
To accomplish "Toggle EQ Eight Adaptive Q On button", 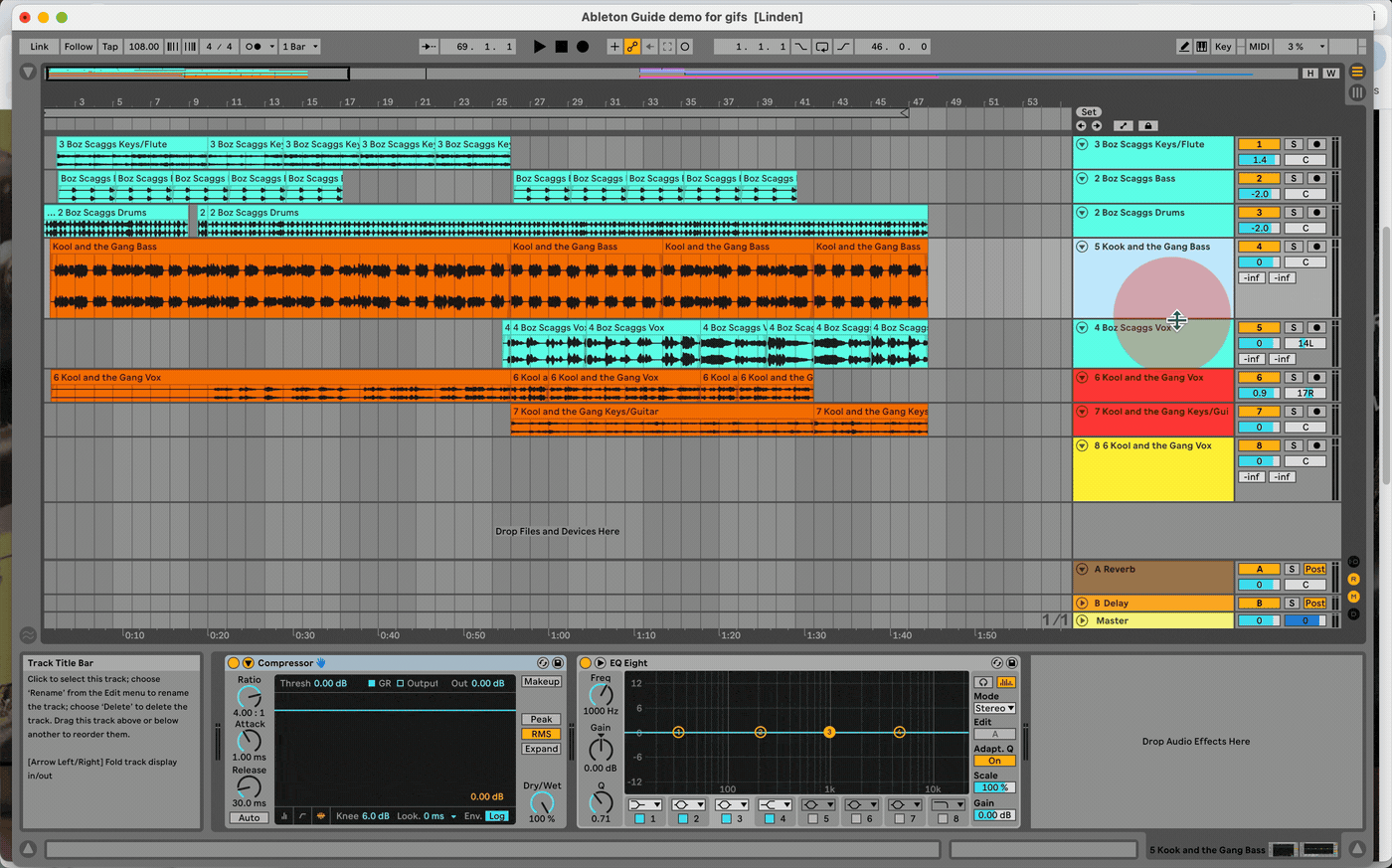I will click(994, 761).
